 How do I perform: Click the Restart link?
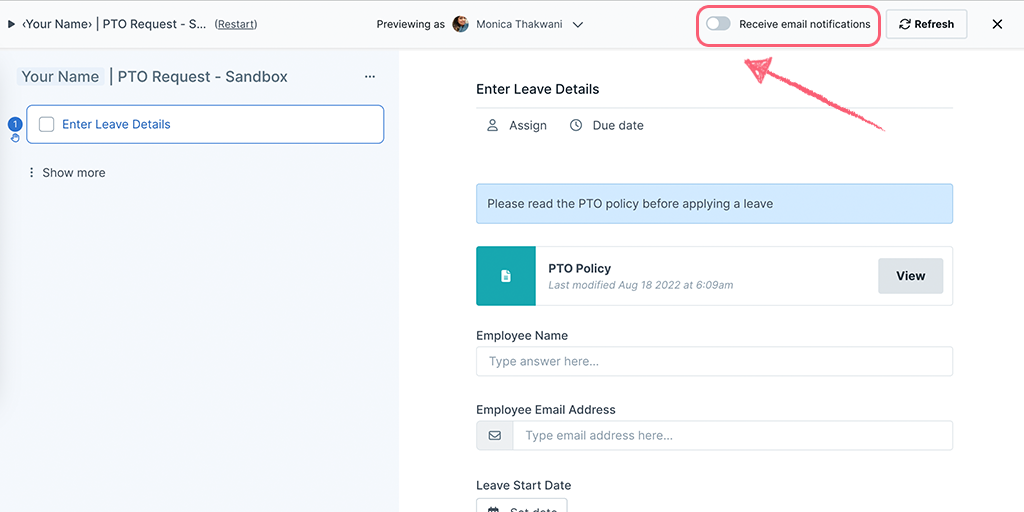[236, 24]
